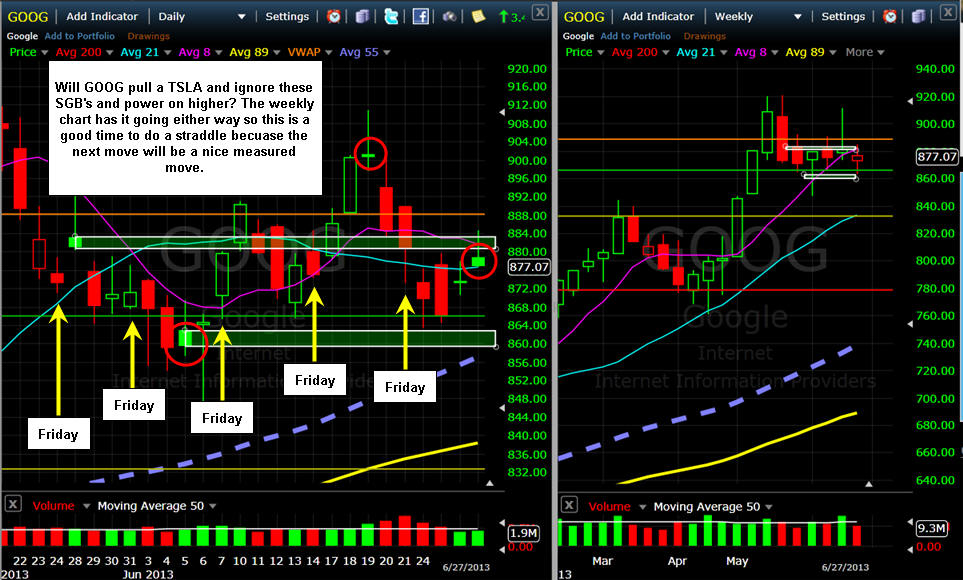Open Moving Average 50 dropdown in Daily chart
This screenshot has height=580, width=963.
(x=212, y=506)
